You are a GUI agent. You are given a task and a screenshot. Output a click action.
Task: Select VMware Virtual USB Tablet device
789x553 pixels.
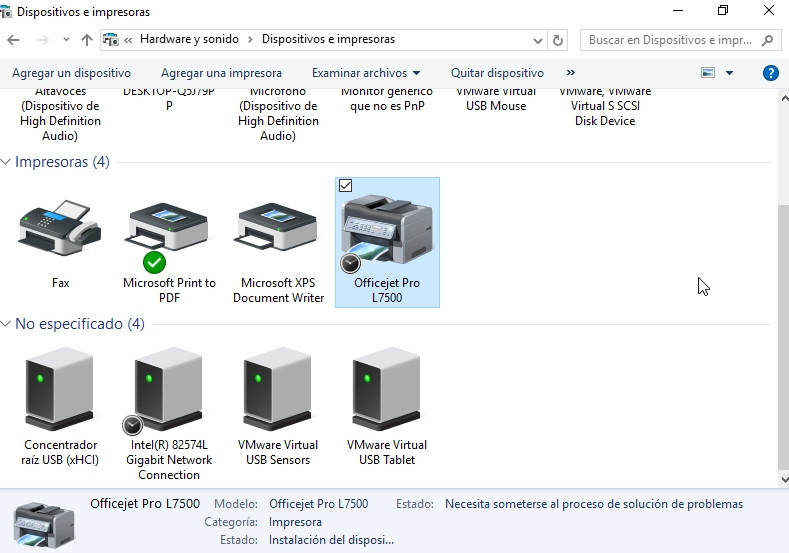click(386, 392)
